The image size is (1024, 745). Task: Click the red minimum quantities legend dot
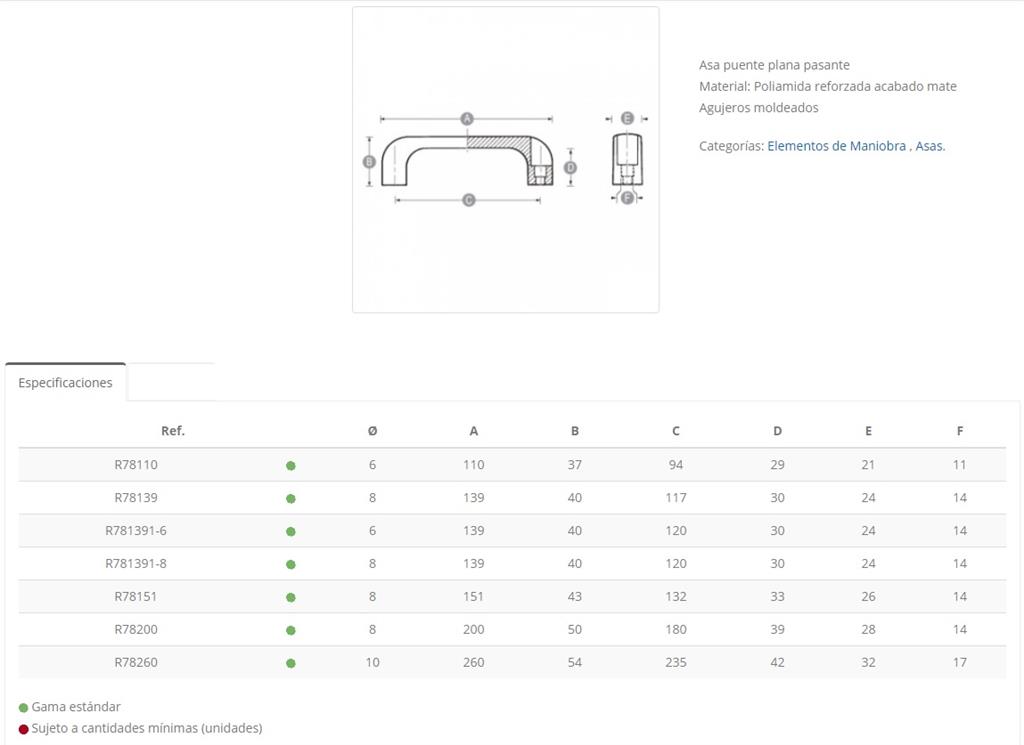tap(24, 729)
